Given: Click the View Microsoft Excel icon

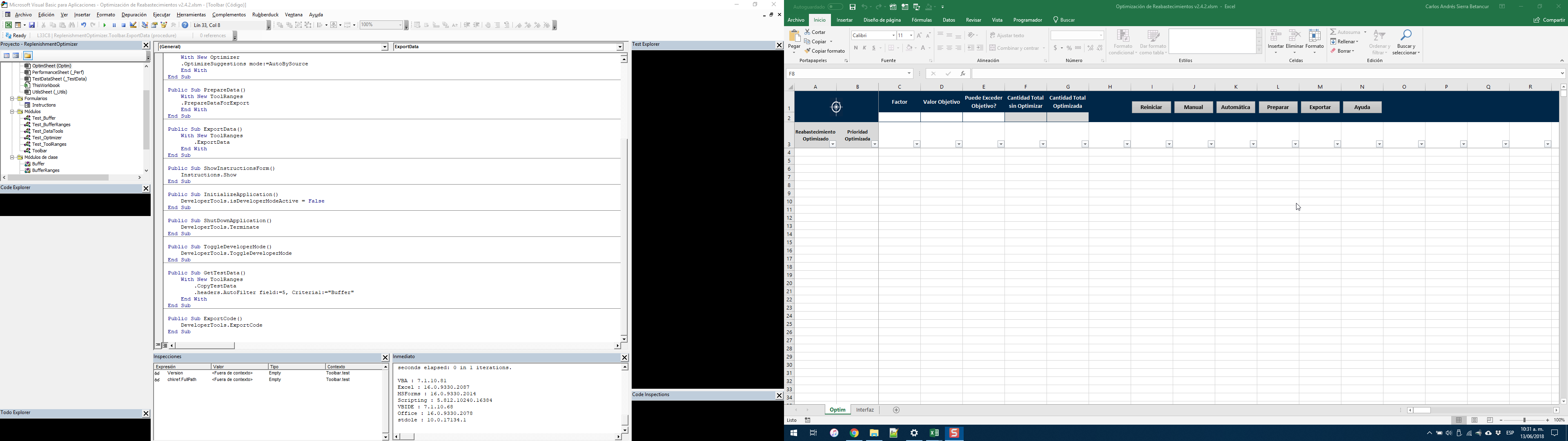Looking at the screenshot, I should [9, 26].
